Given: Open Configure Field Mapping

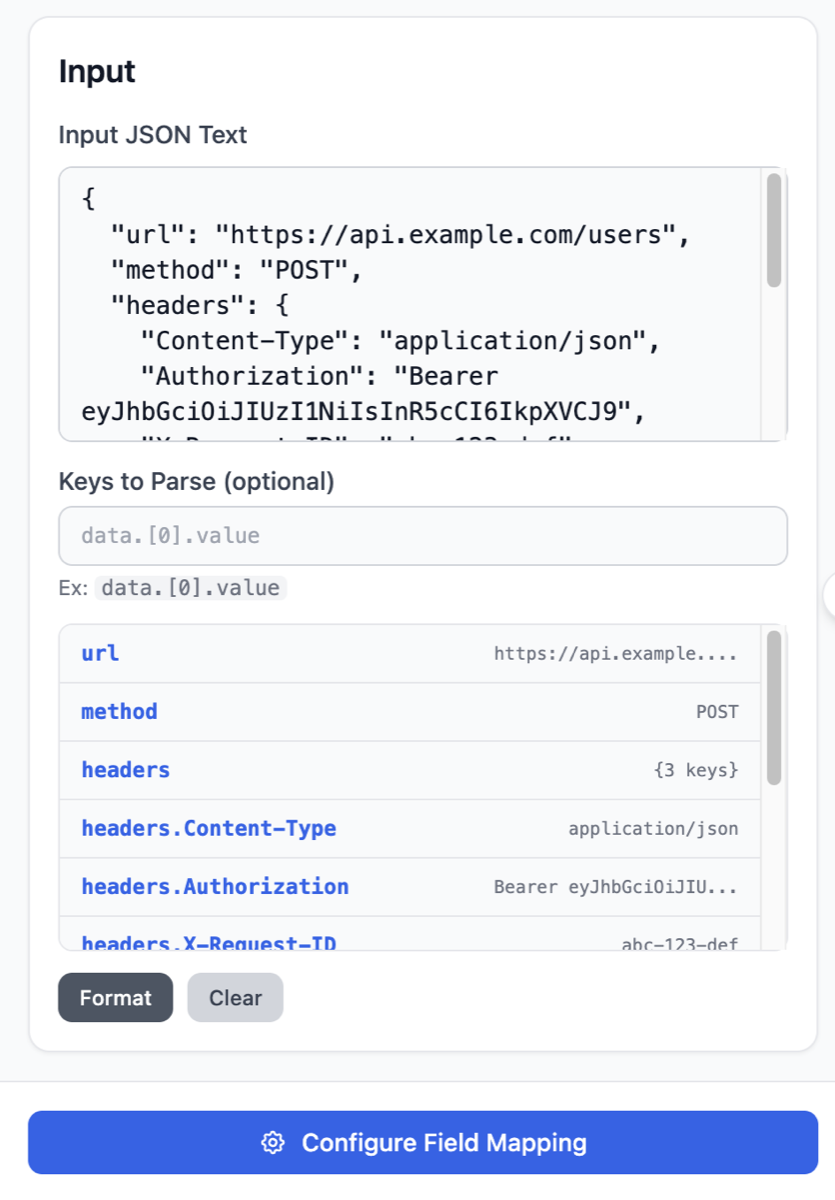Looking at the screenshot, I should [417, 1141].
